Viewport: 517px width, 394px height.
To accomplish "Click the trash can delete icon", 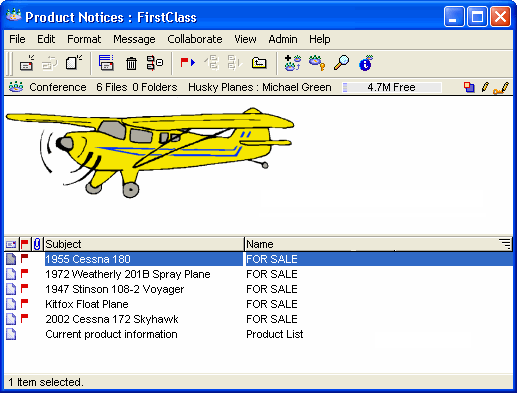I will [131, 63].
